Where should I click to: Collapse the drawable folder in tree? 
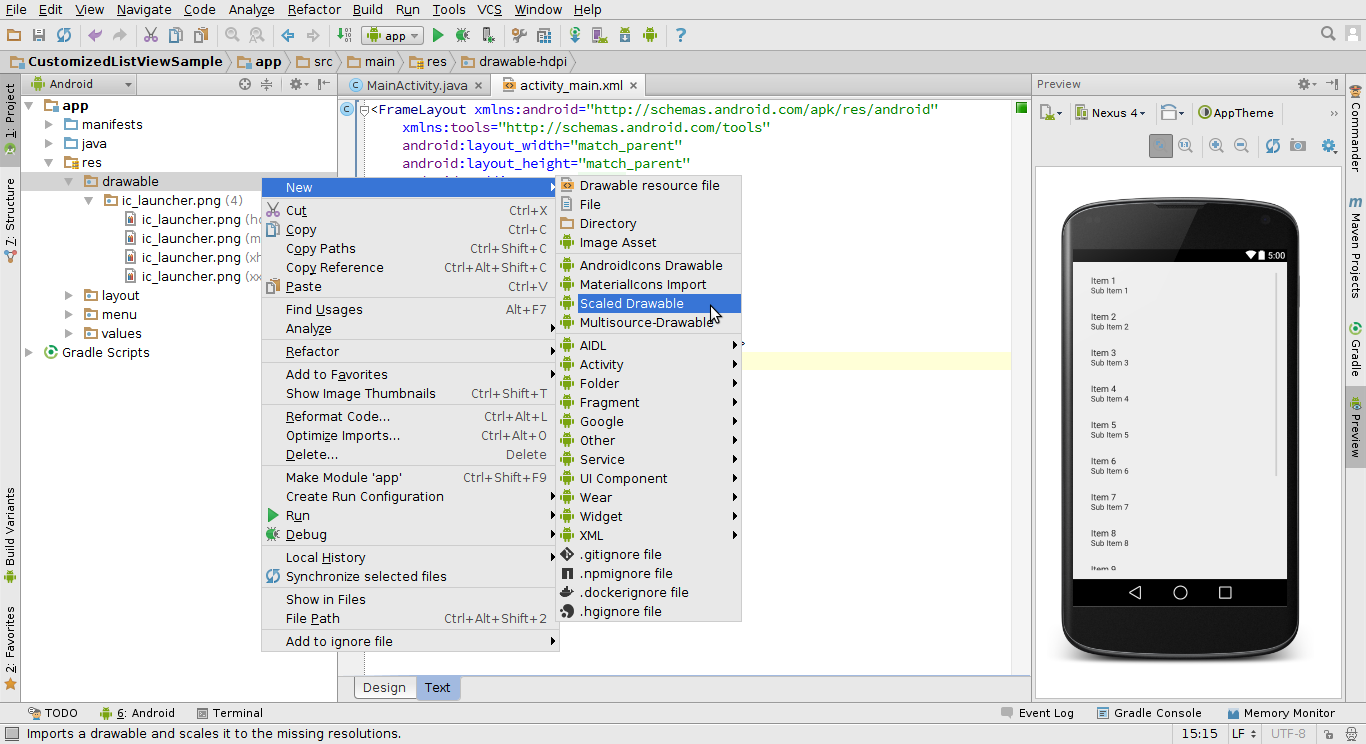click(68, 182)
